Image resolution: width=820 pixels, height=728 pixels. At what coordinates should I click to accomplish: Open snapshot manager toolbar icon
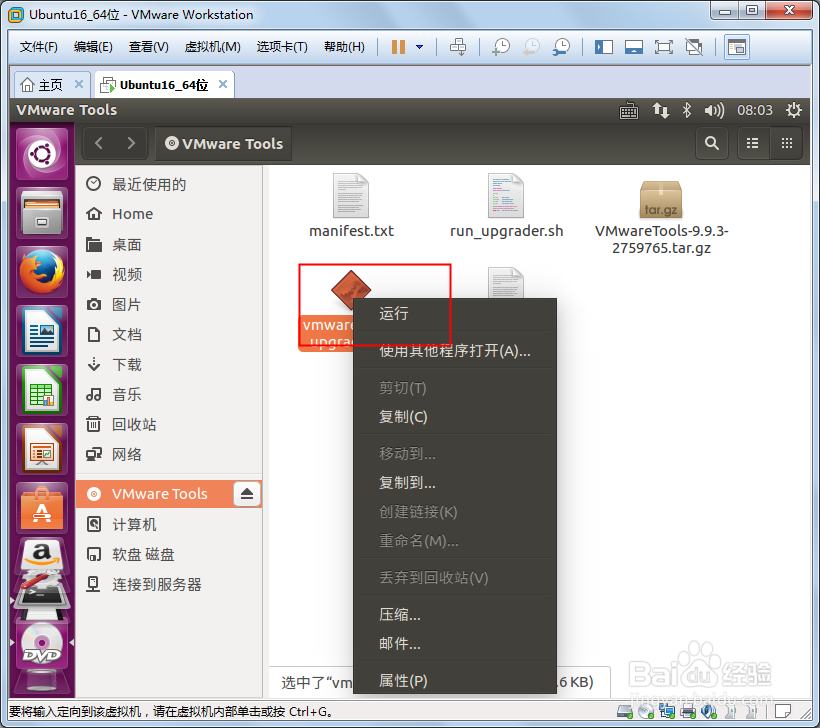pyautogui.click(x=562, y=47)
